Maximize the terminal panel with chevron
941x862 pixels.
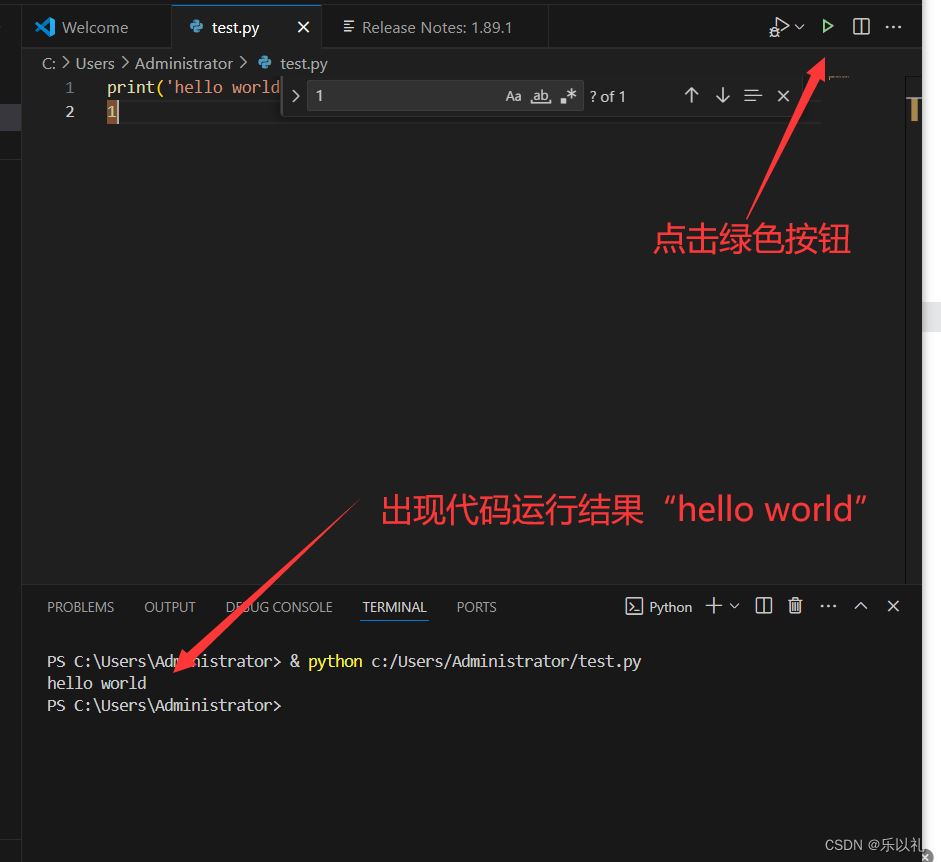pyautogui.click(x=860, y=605)
